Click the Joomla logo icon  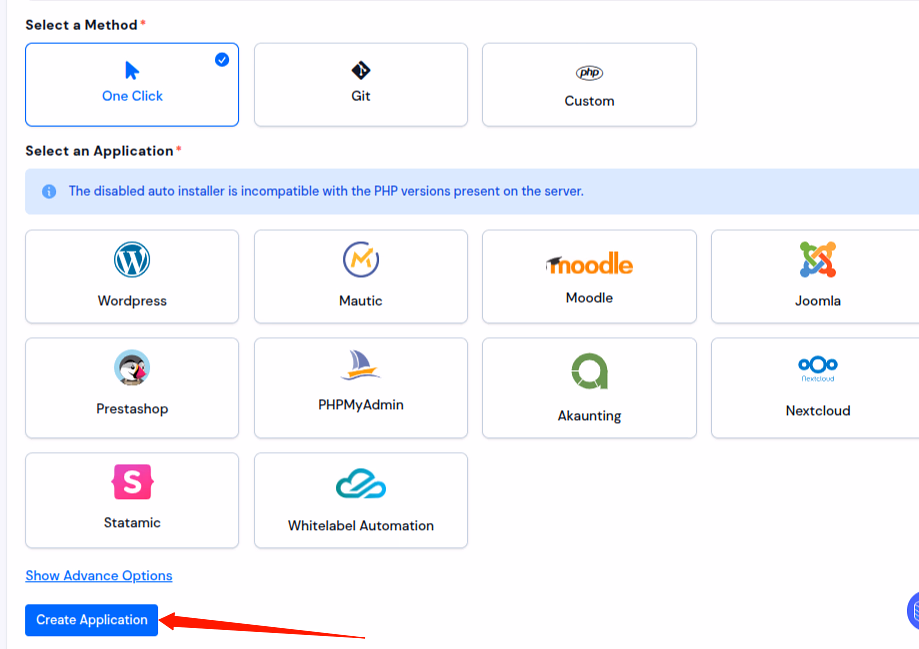tap(818, 259)
